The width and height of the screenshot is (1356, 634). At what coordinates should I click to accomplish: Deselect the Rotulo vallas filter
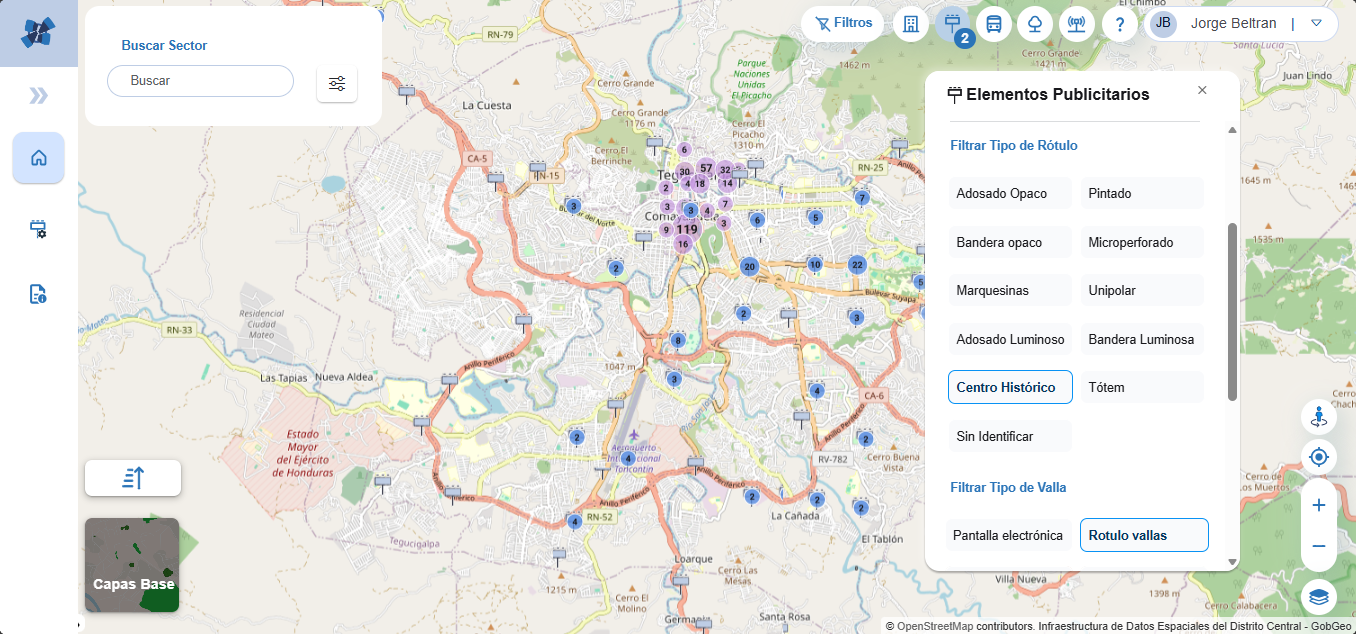pyautogui.click(x=1144, y=535)
